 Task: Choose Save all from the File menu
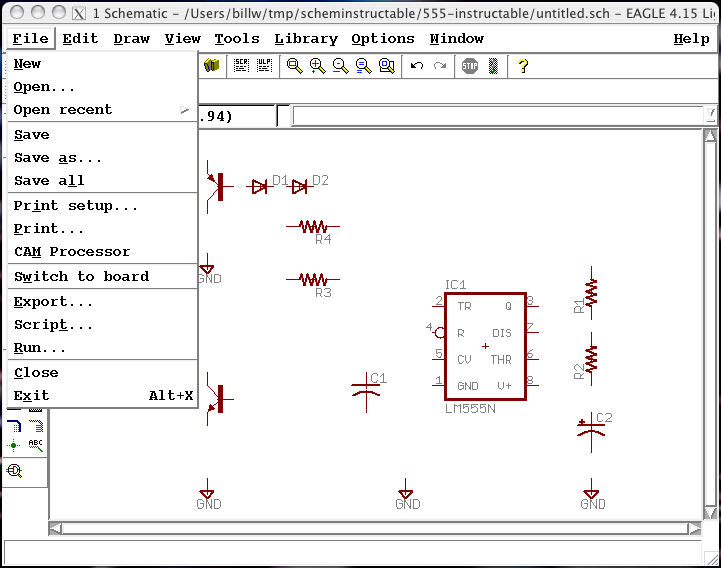click(103, 181)
